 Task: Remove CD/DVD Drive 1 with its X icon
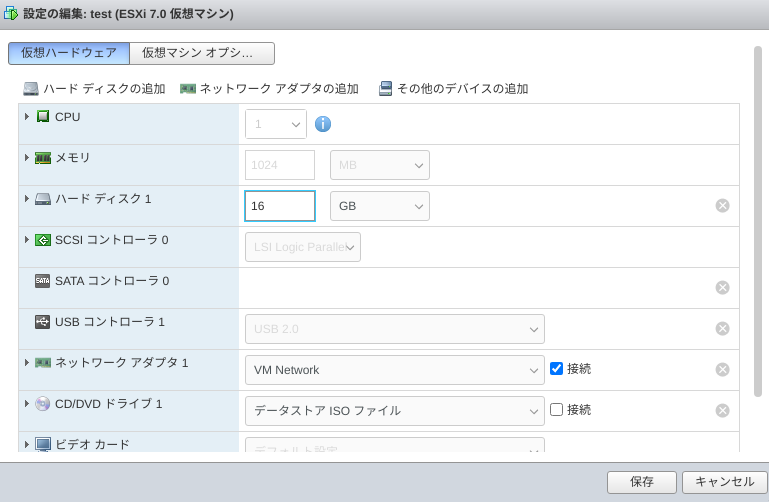point(722,410)
